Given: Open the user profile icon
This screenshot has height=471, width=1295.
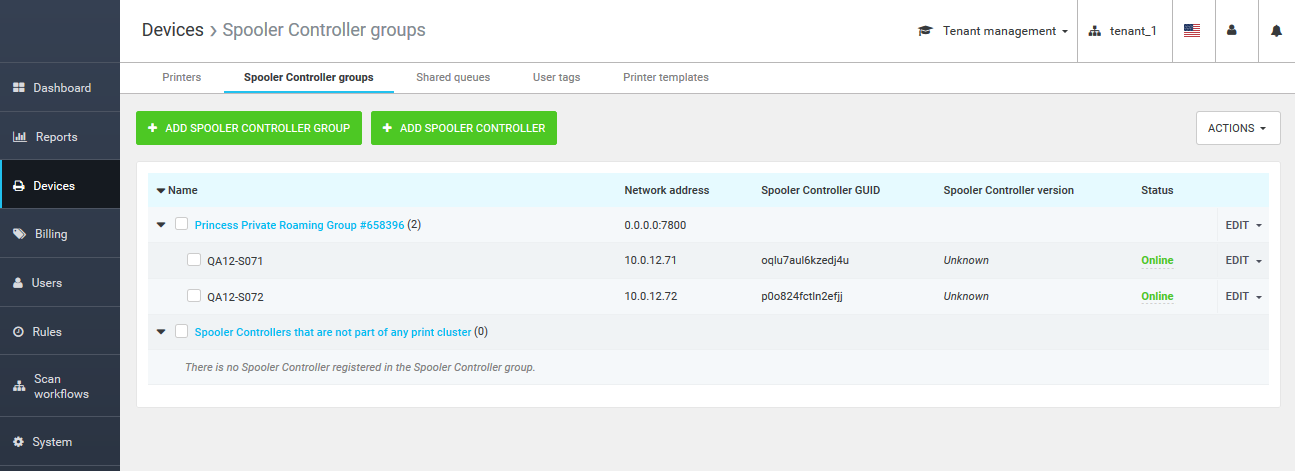Looking at the screenshot, I should (x=1232, y=31).
